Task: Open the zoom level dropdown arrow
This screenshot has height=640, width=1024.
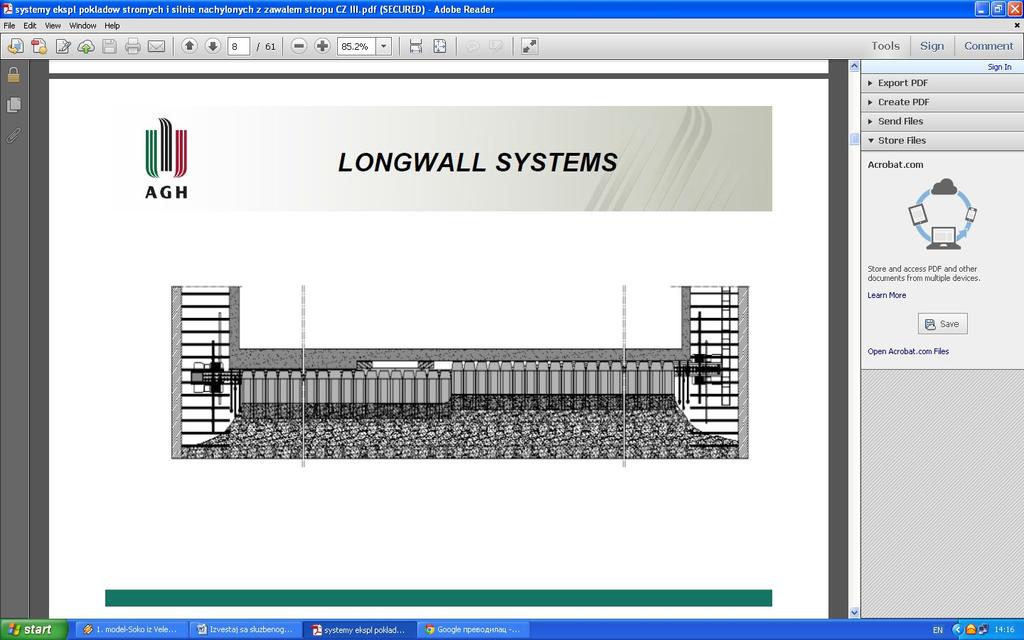Action: pyautogui.click(x=384, y=46)
